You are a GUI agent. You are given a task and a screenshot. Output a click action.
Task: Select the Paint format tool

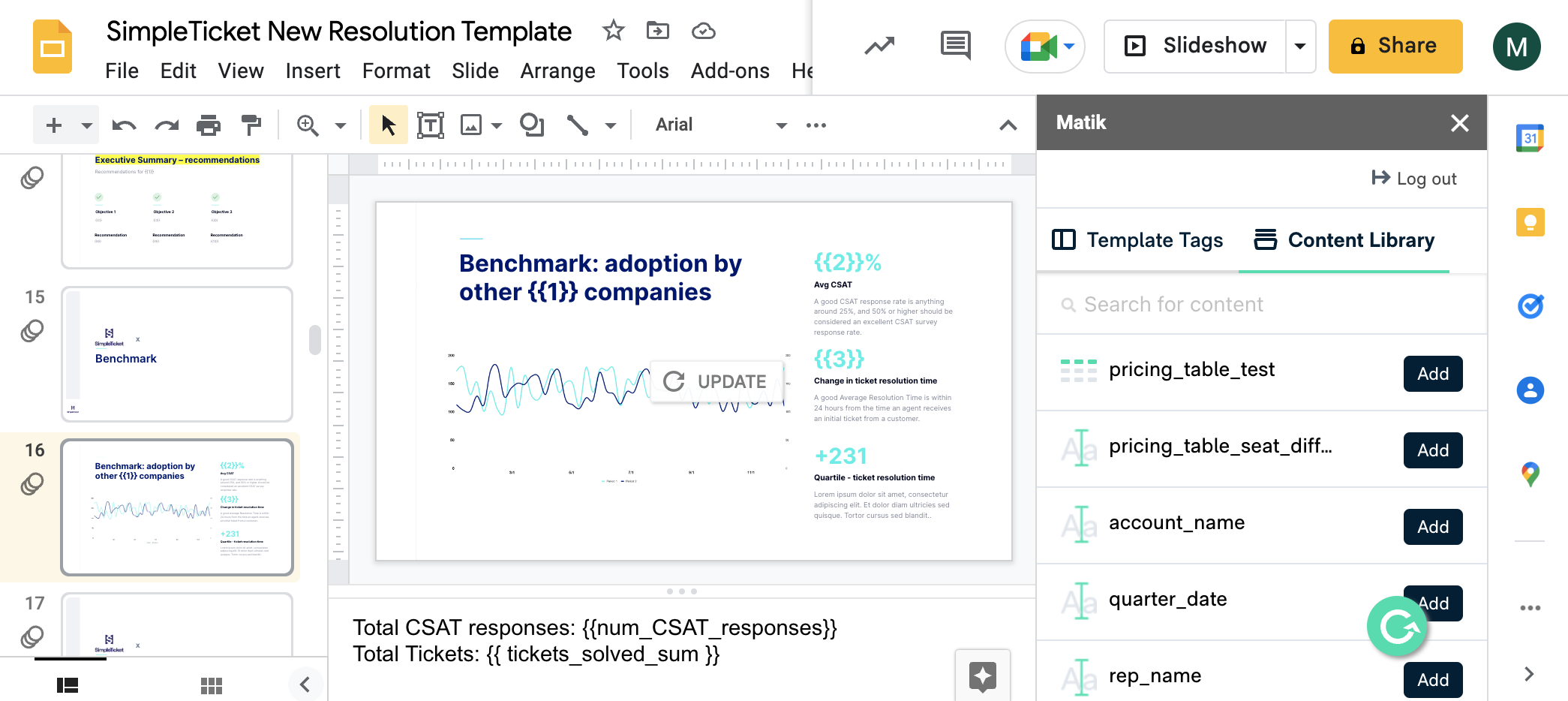point(251,125)
